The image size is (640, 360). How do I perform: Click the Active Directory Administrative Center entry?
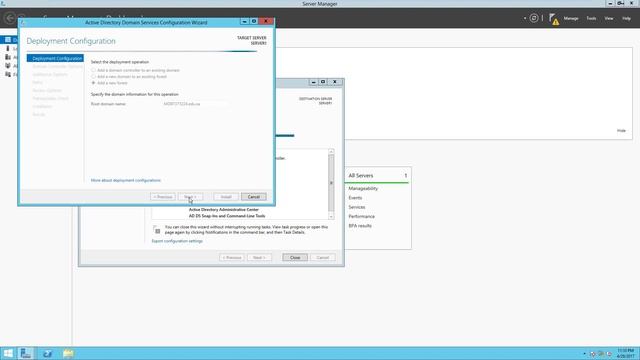pos(224,209)
